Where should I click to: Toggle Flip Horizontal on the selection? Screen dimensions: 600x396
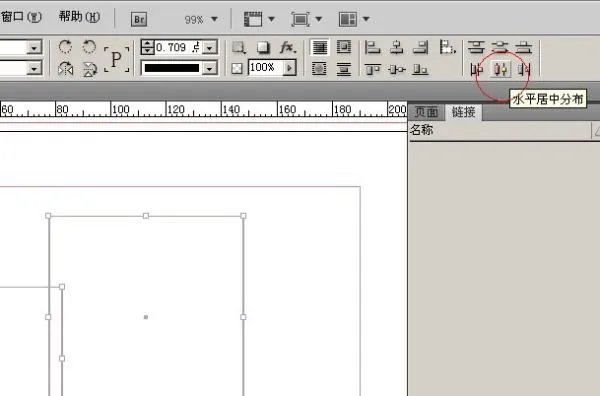coord(65,69)
